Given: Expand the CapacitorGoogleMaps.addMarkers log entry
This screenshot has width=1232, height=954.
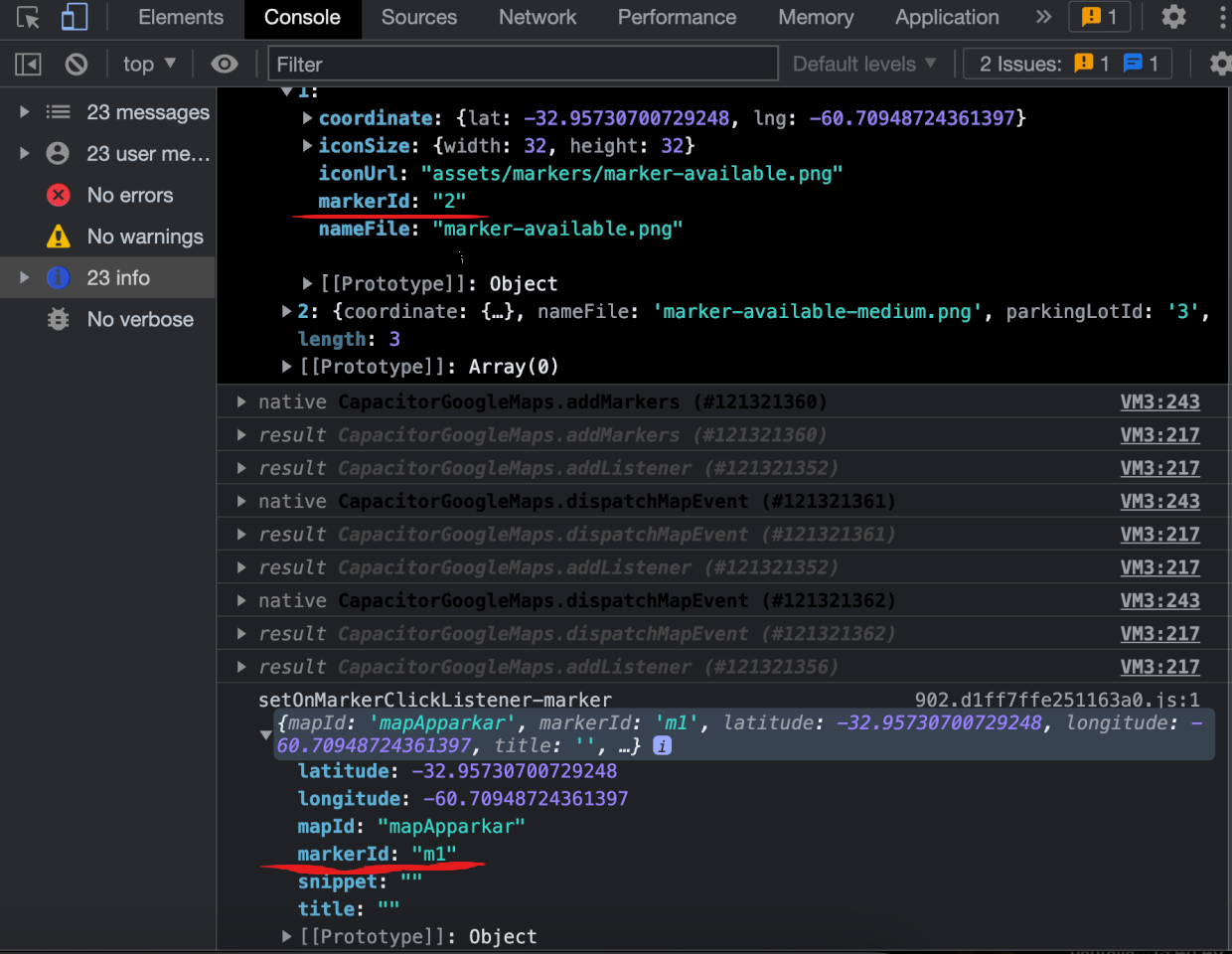Looking at the screenshot, I should coord(239,401).
